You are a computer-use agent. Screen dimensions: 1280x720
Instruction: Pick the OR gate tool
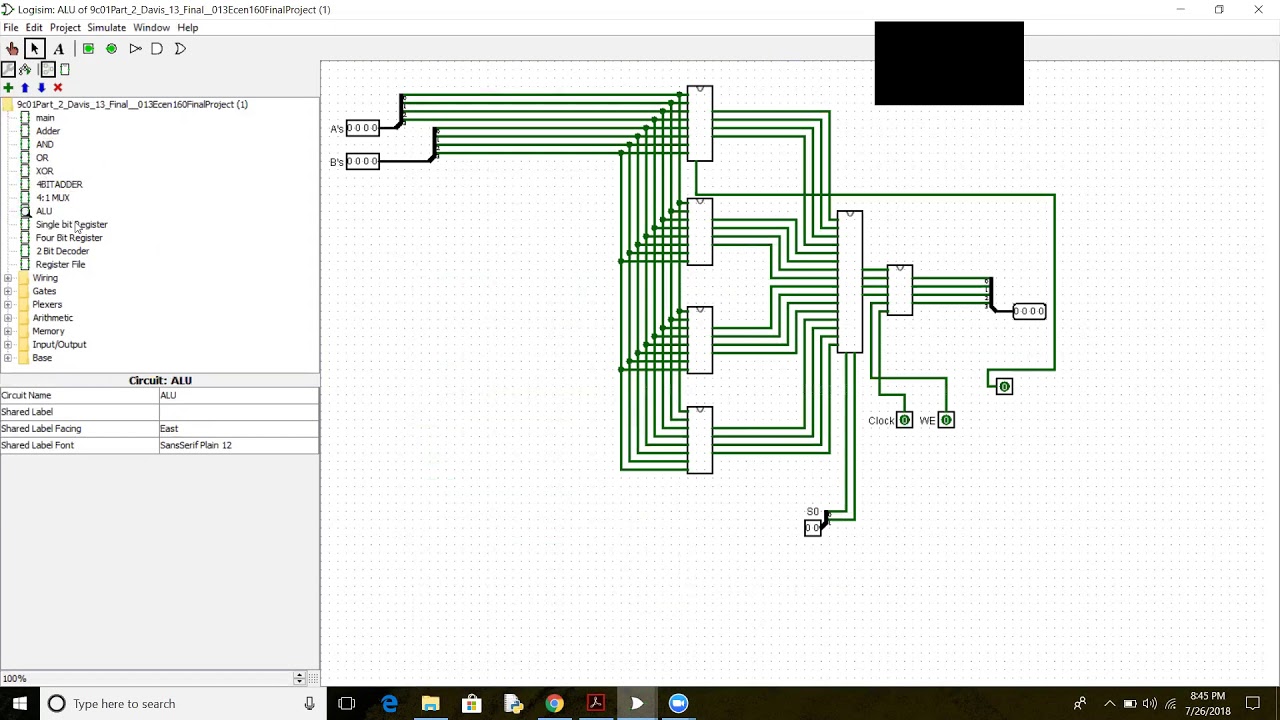pyautogui.click(x=180, y=48)
